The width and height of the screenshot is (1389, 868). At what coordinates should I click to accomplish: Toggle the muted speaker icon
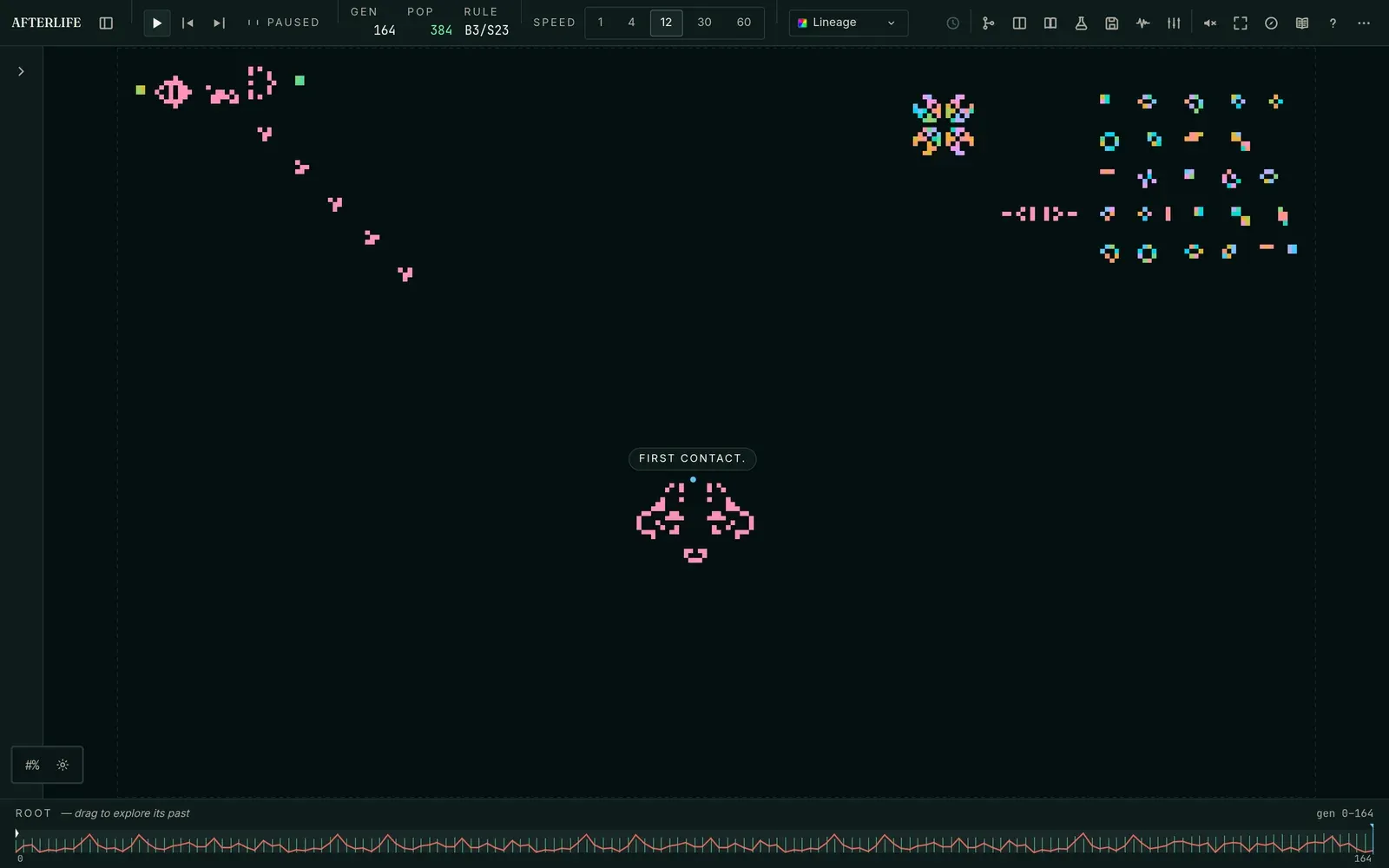pyautogui.click(x=1209, y=23)
